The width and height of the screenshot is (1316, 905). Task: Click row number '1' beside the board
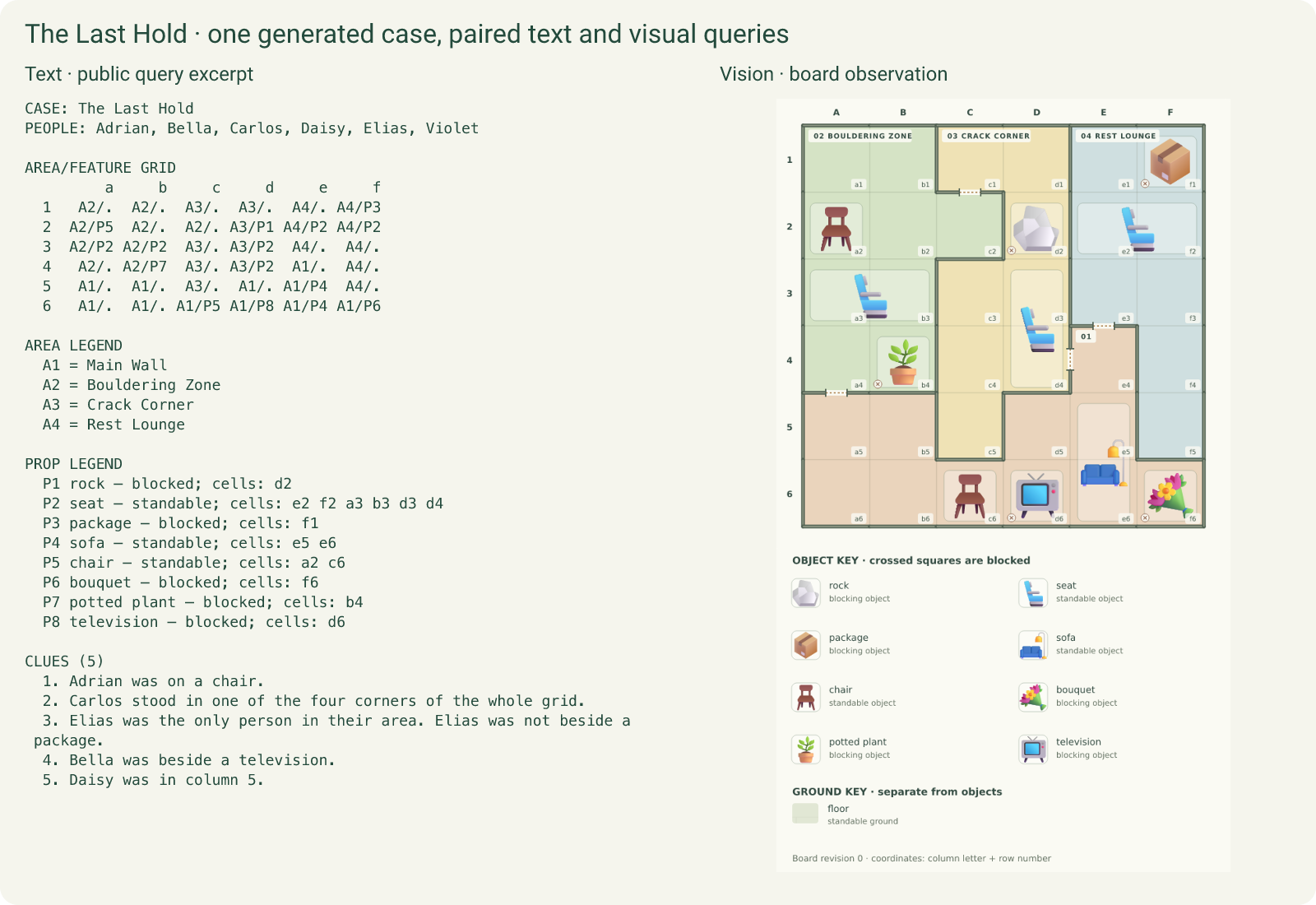coord(790,160)
